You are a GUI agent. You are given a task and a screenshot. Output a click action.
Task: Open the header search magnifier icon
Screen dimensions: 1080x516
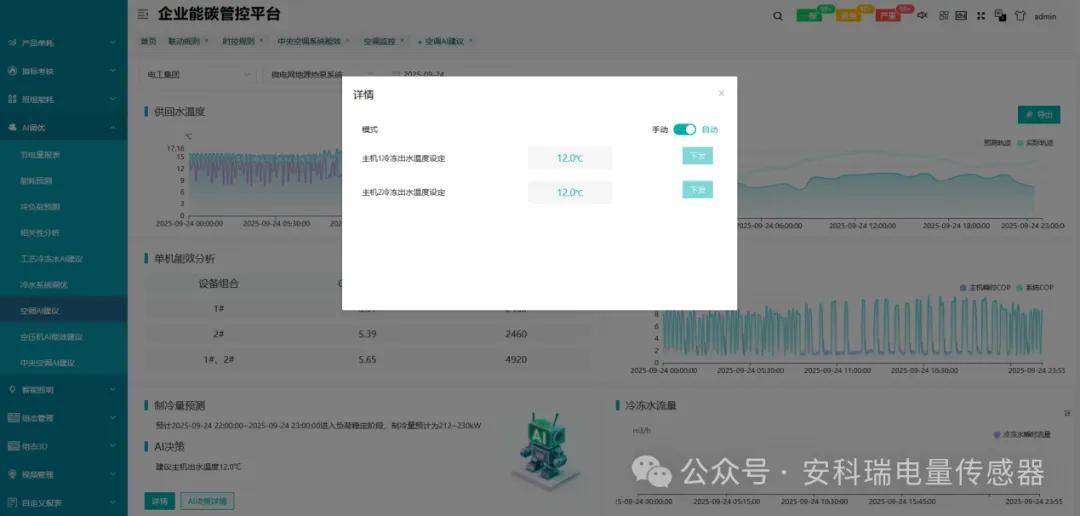pos(778,17)
